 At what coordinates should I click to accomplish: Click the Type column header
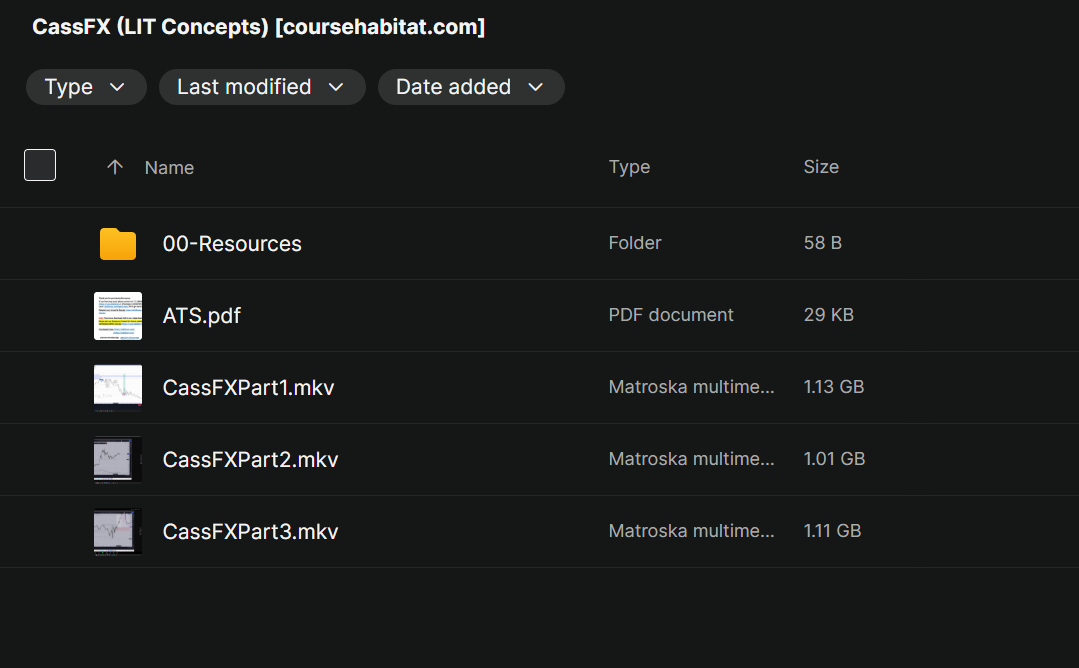click(629, 167)
